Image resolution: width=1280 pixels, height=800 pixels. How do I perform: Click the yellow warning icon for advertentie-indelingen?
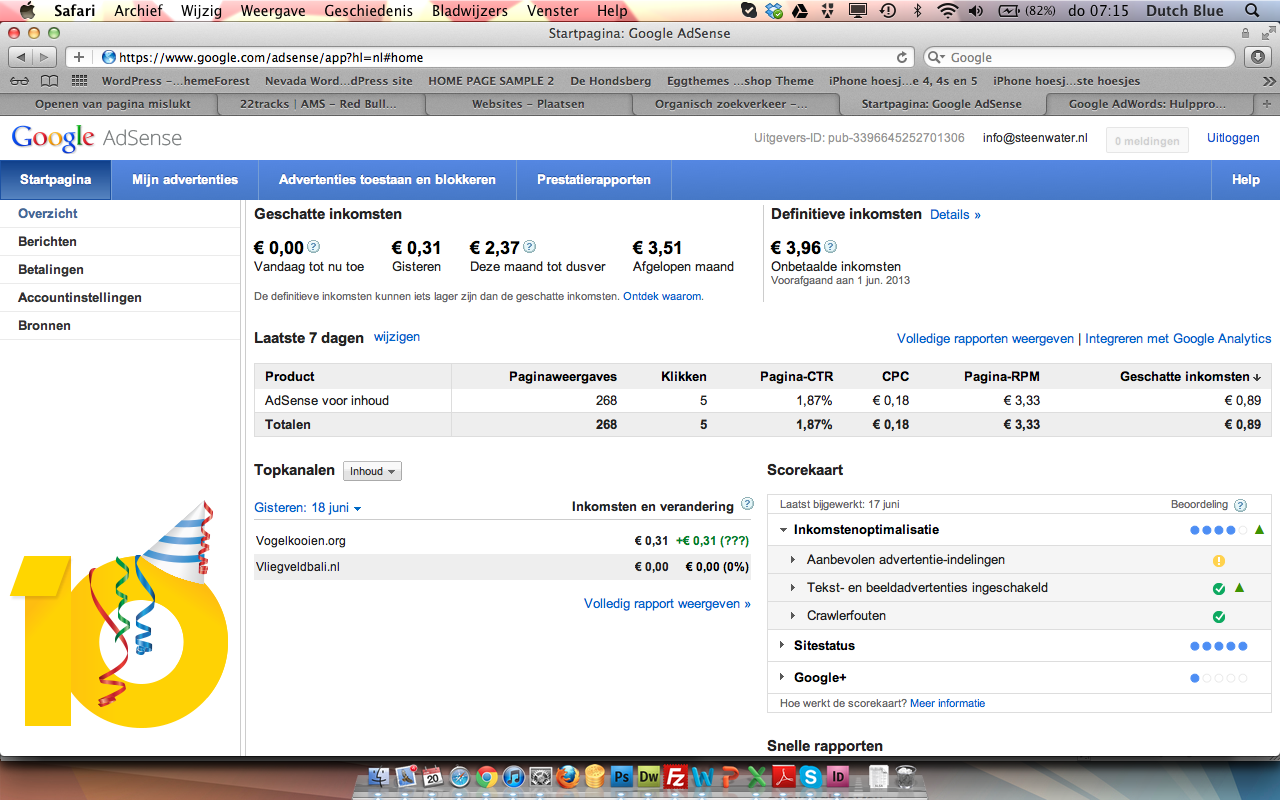(x=1219, y=561)
